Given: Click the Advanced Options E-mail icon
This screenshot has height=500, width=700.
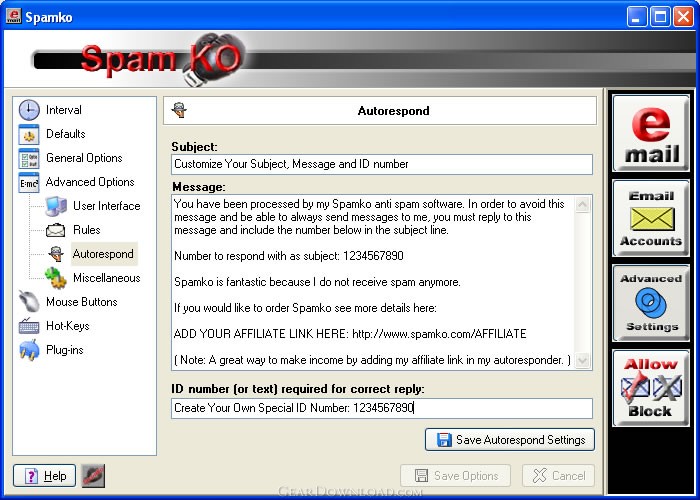Looking at the screenshot, I should click(29, 182).
